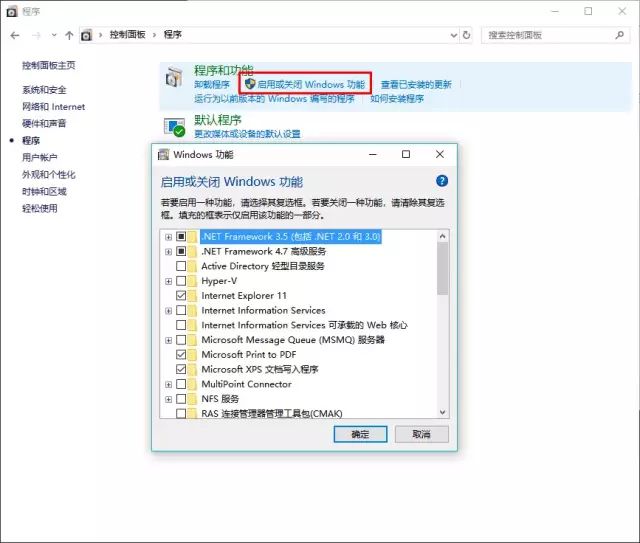
Task: Uncheck Microsoft XPS 文档写入程序 checkbox
Action: (181, 369)
